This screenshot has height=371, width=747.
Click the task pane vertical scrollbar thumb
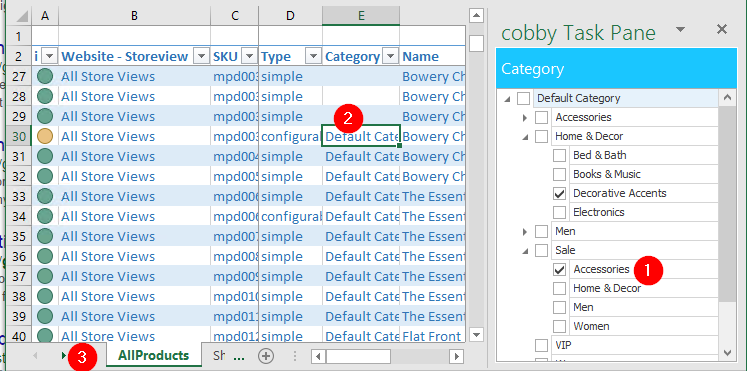[727, 202]
